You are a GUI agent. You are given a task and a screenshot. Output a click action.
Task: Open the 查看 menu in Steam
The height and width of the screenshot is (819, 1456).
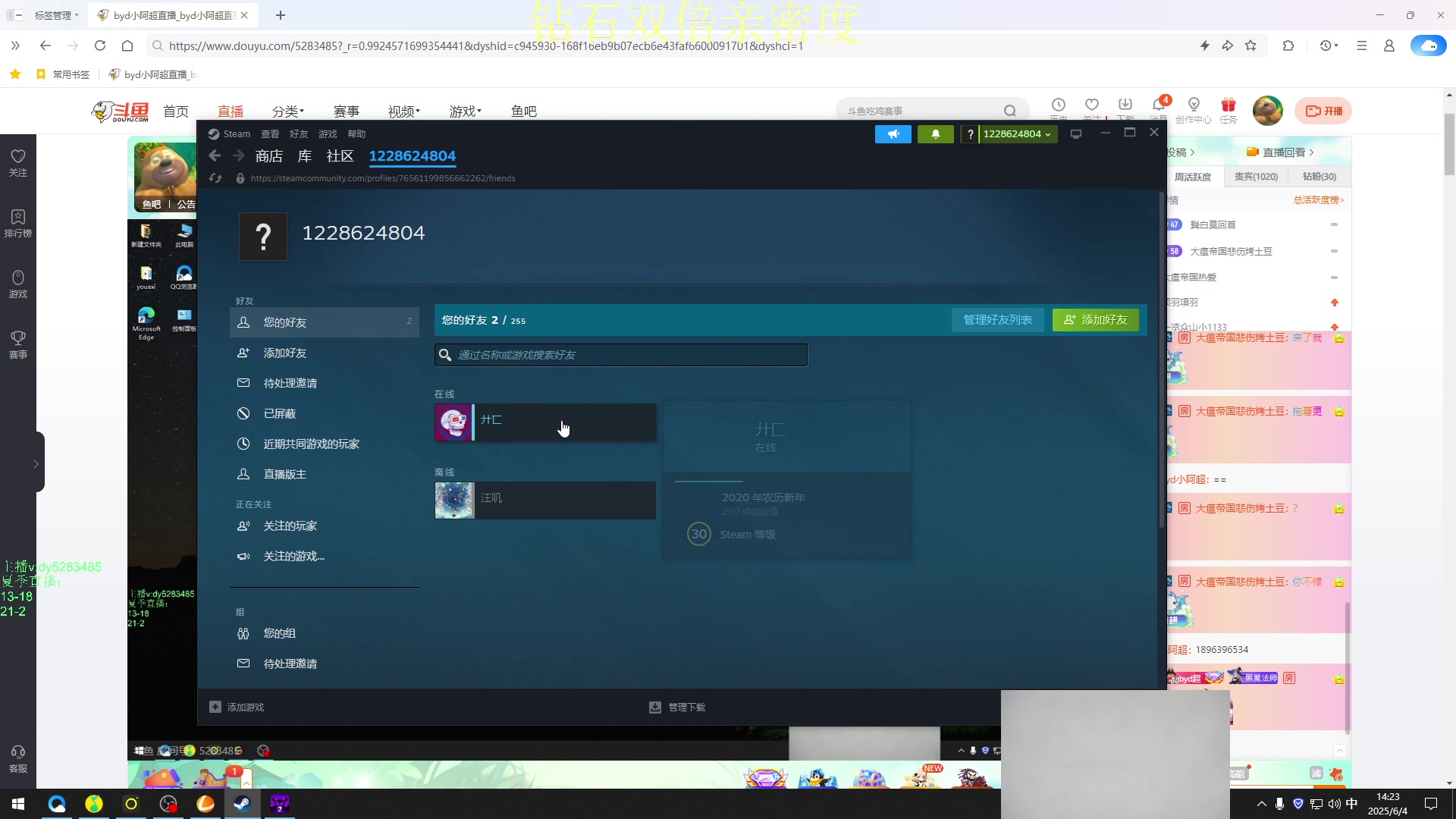(270, 134)
